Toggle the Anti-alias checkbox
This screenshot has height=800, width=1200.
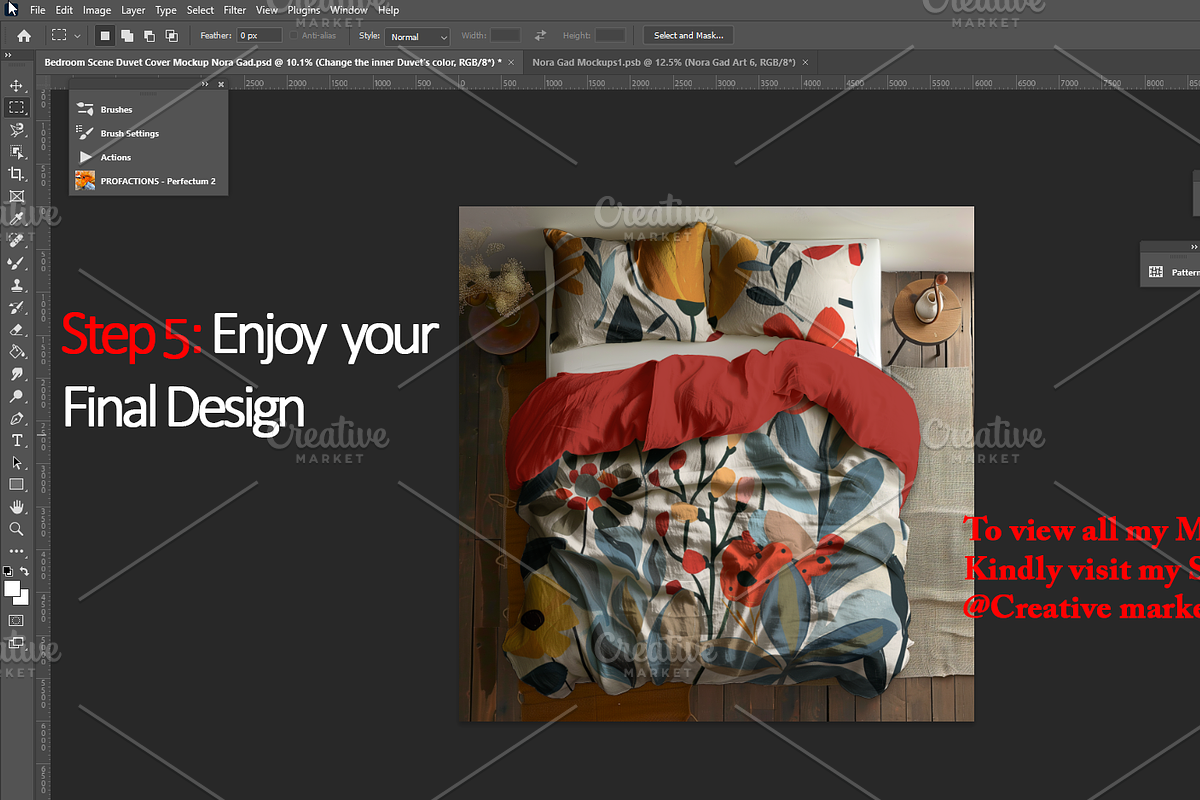coord(294,36)
